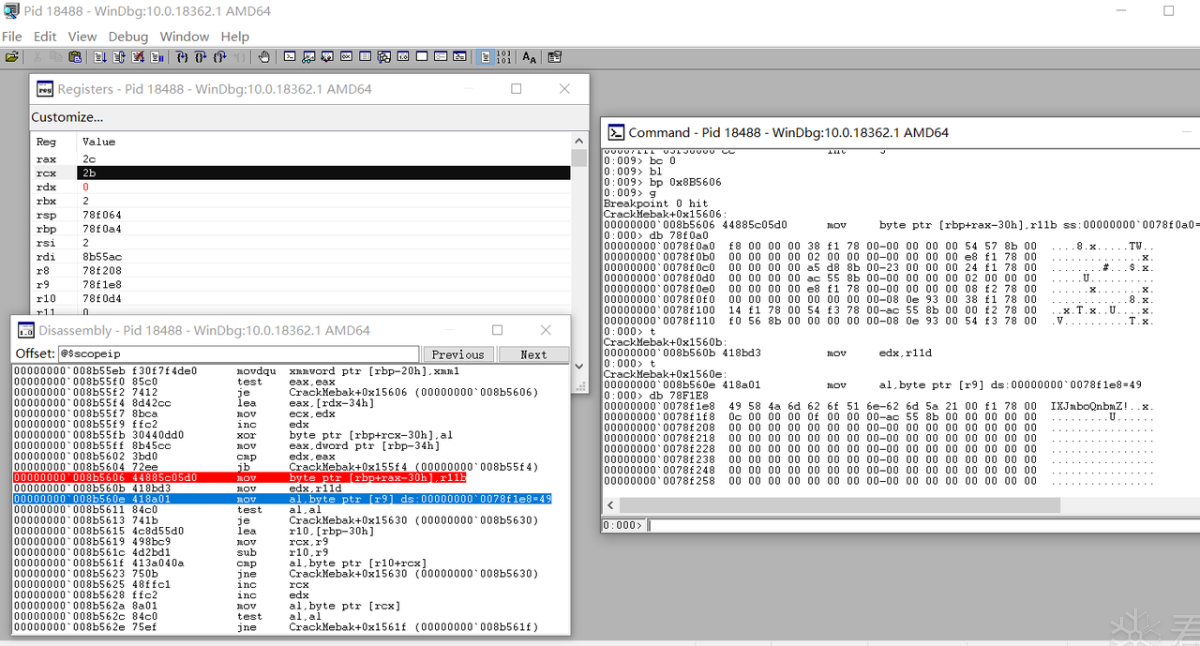Click the Next button in Disassembly

point(533,354)
